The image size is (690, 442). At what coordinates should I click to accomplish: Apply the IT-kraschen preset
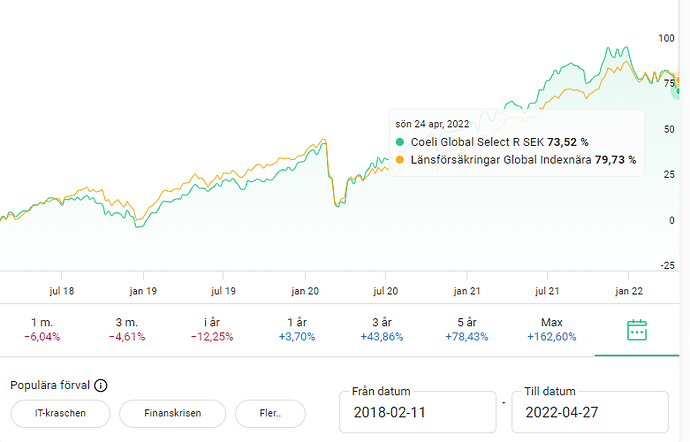(59, 413)
